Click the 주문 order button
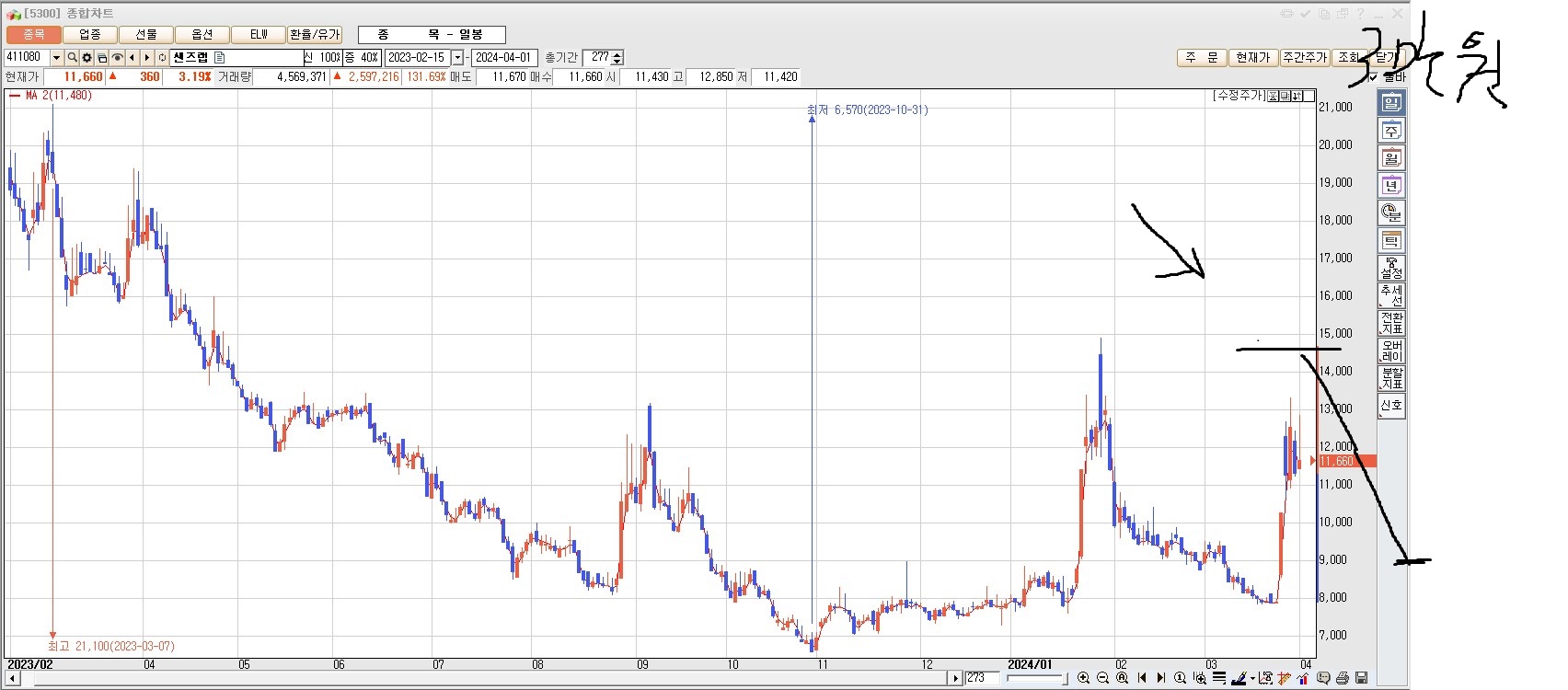Viewport: 1568px width, 690px height. click(x=1201, y=57)
